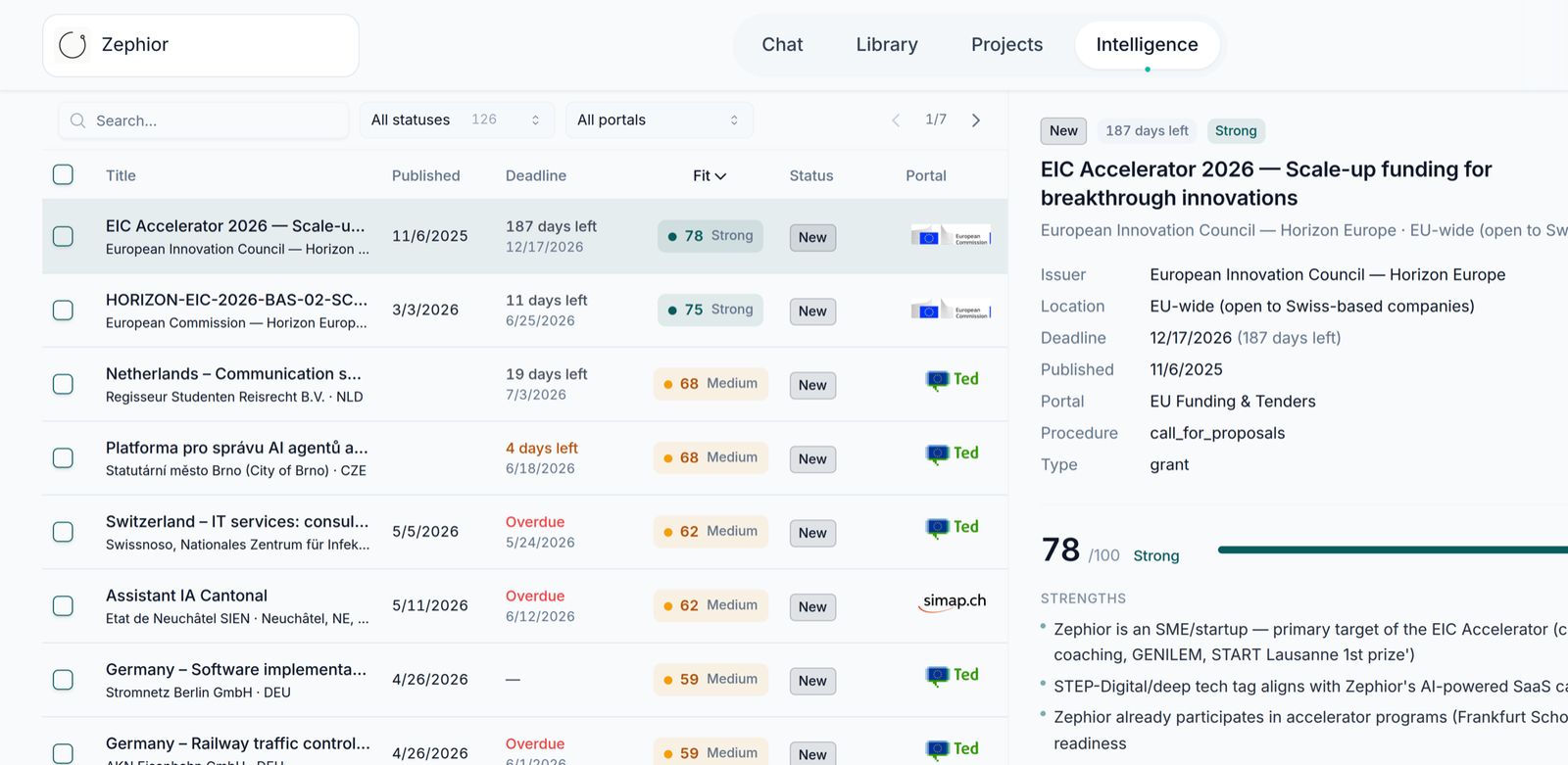Switch to the Library tab
Screen dimensions: 1568x765
click(887, 45)
